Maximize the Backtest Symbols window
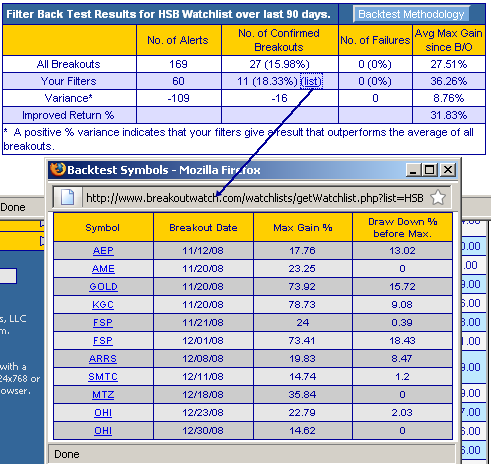The height and width of the screenshot is (464, 491). (430, 170)
